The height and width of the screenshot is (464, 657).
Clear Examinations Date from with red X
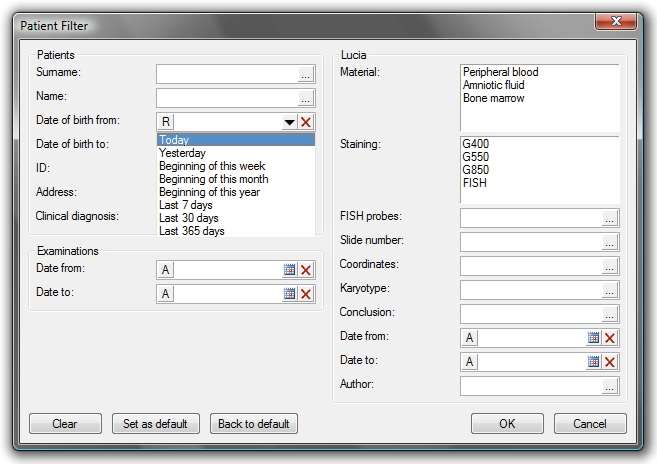coord(306,270)
